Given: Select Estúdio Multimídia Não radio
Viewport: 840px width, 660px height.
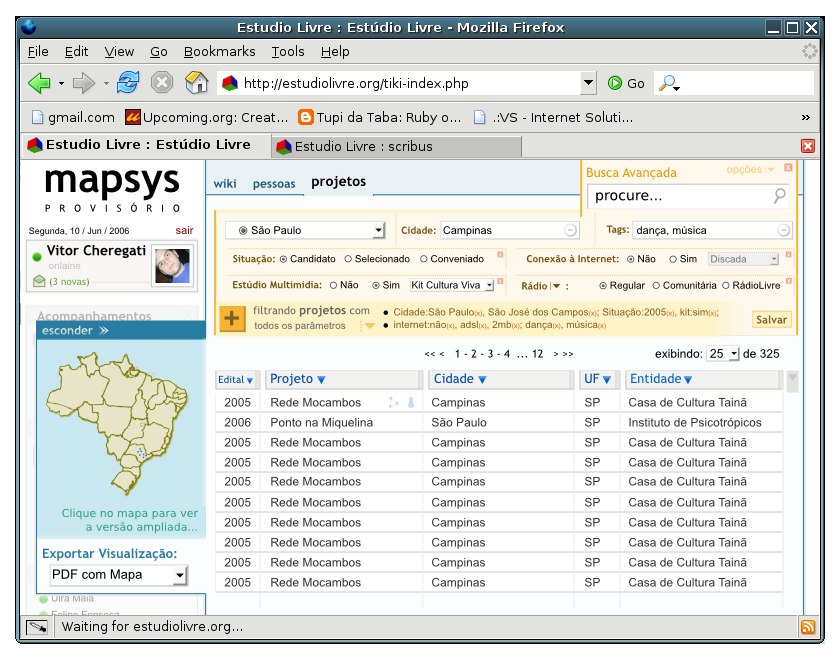Looking at the screenshot, I should coord(333,286).
